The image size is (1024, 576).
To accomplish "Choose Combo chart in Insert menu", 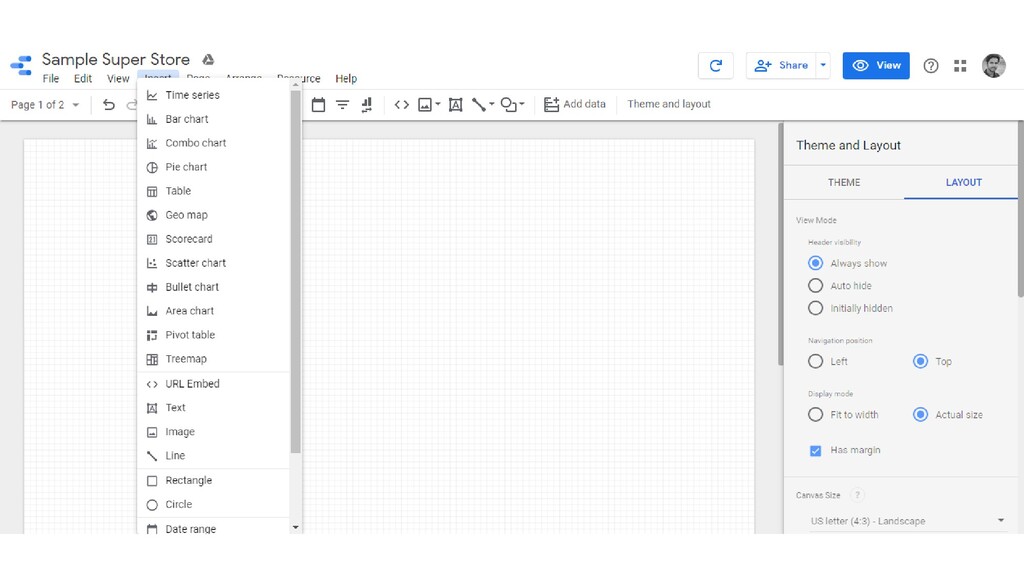I will tap(214, 143).
